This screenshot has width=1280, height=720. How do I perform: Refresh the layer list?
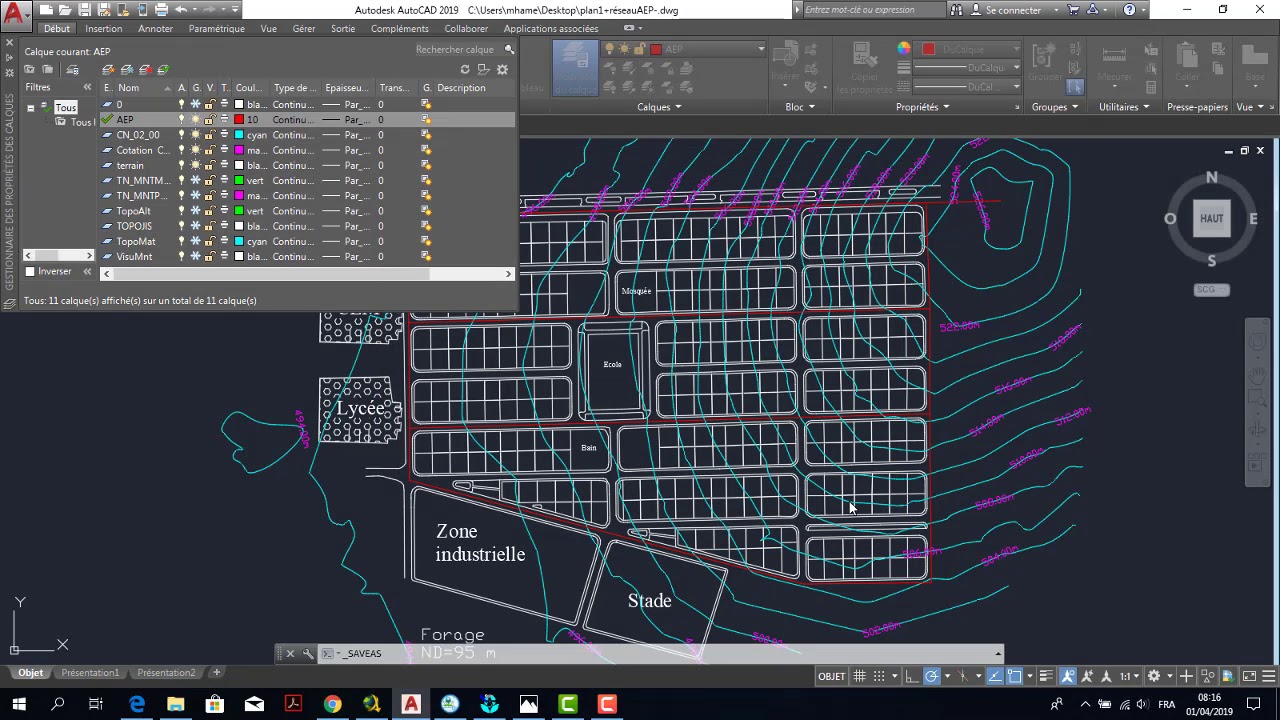[465, 69]
